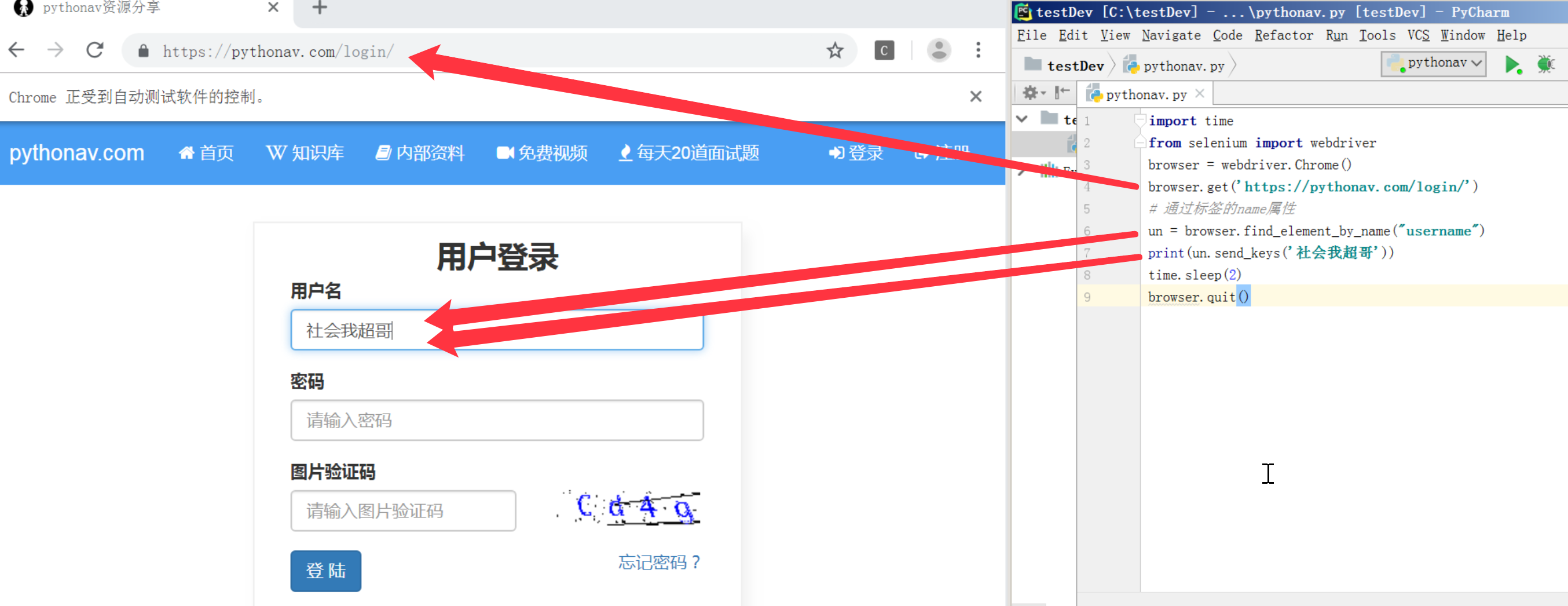Open Chrome three-dot menu
Image resolution: width=1568 pixels, height=606 pixels.
pos(977,50)
